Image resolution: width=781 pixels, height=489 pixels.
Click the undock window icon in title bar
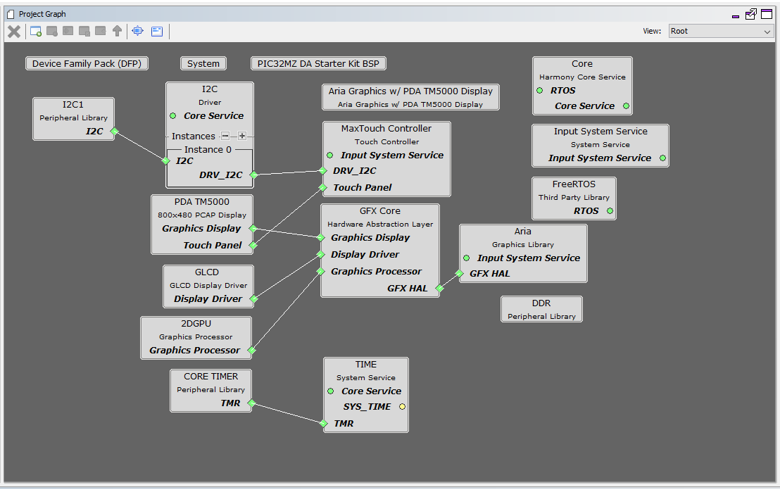pos(751,14)
